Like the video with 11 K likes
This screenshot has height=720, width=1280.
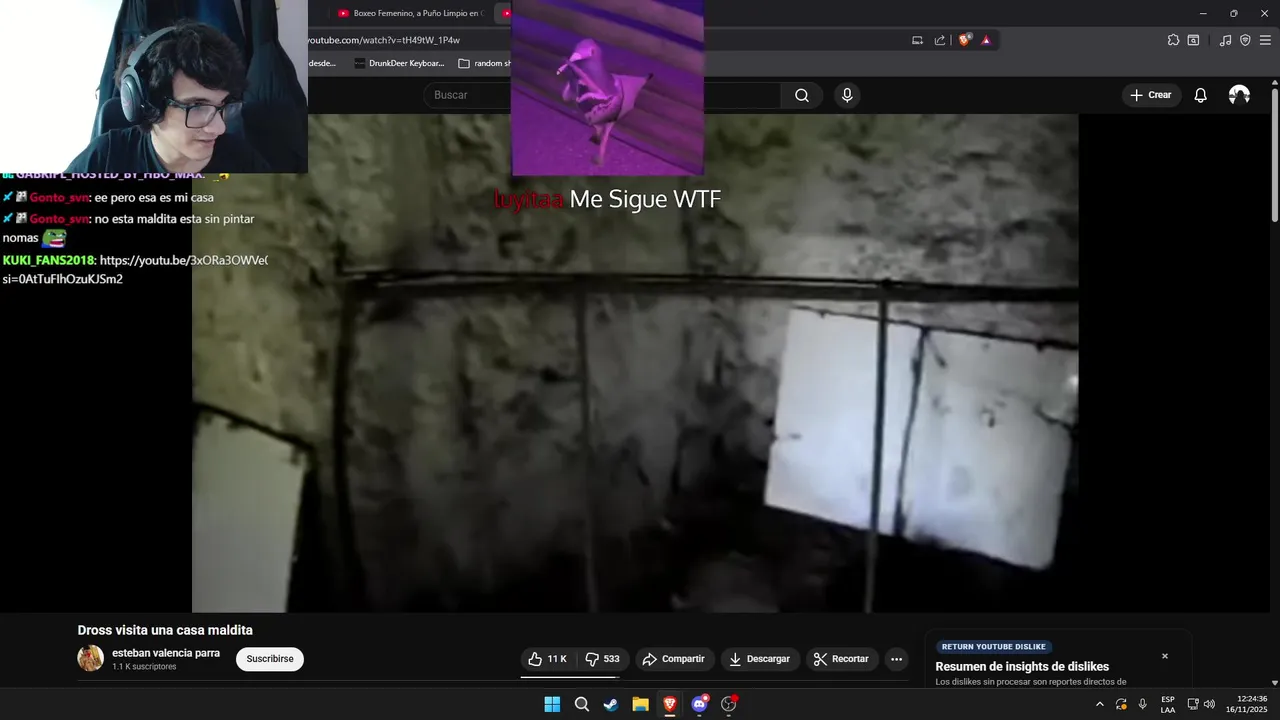click(x=547, y=659)
